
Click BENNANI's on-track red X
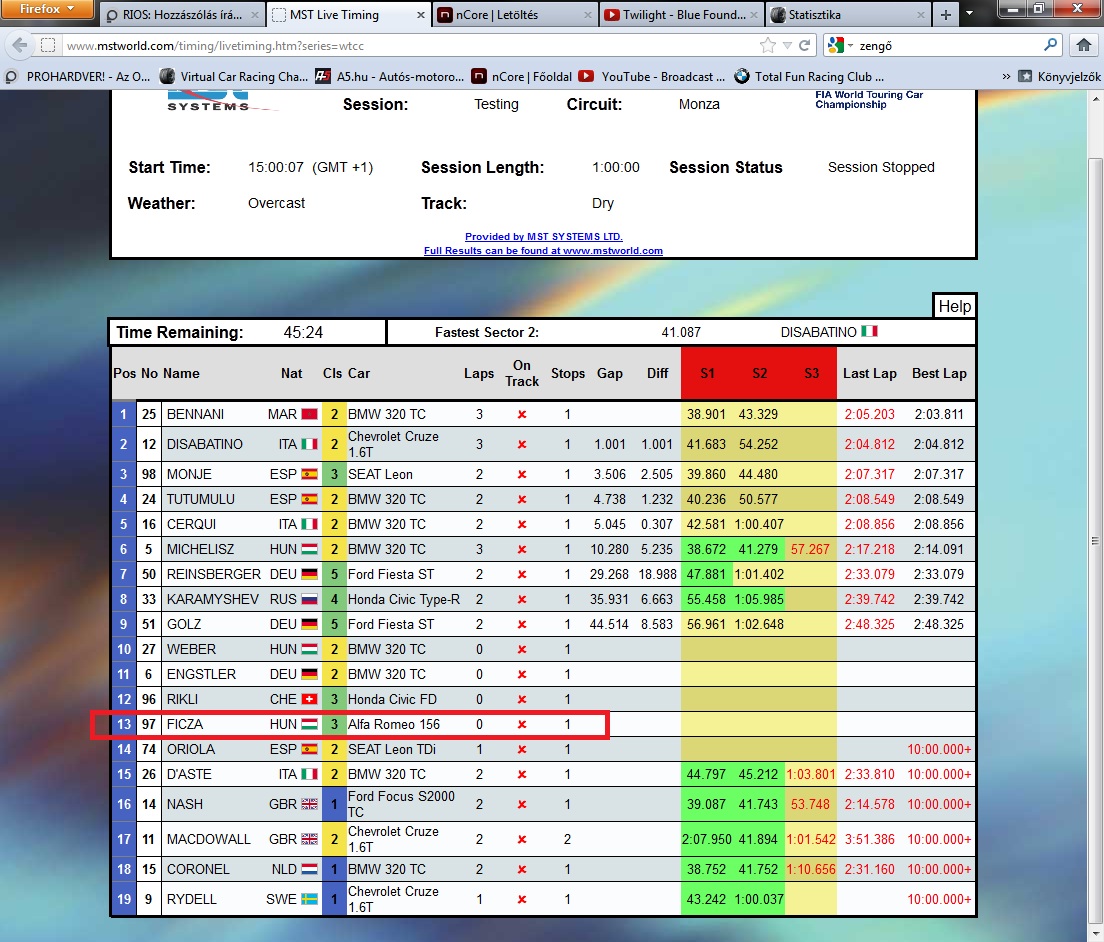click(x=522, y=414)
